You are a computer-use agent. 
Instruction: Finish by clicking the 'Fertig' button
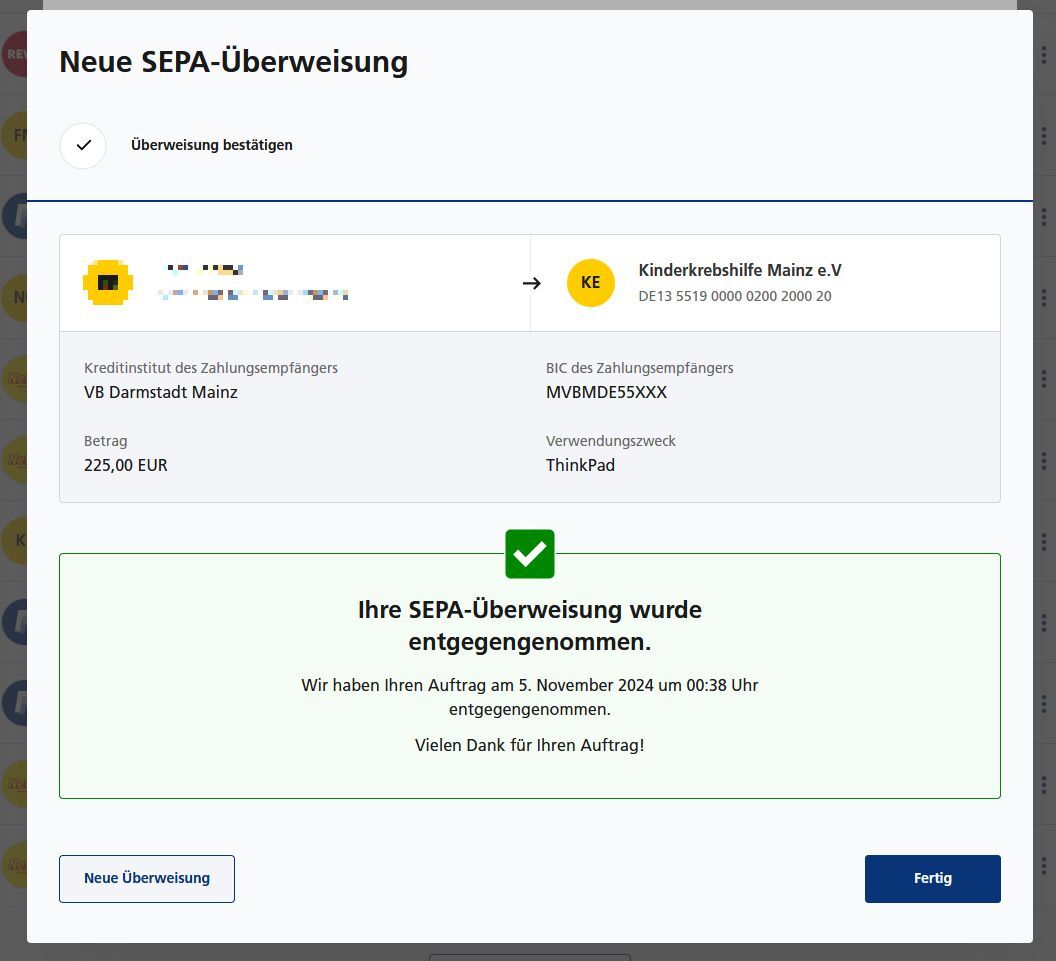pos(932,879)
